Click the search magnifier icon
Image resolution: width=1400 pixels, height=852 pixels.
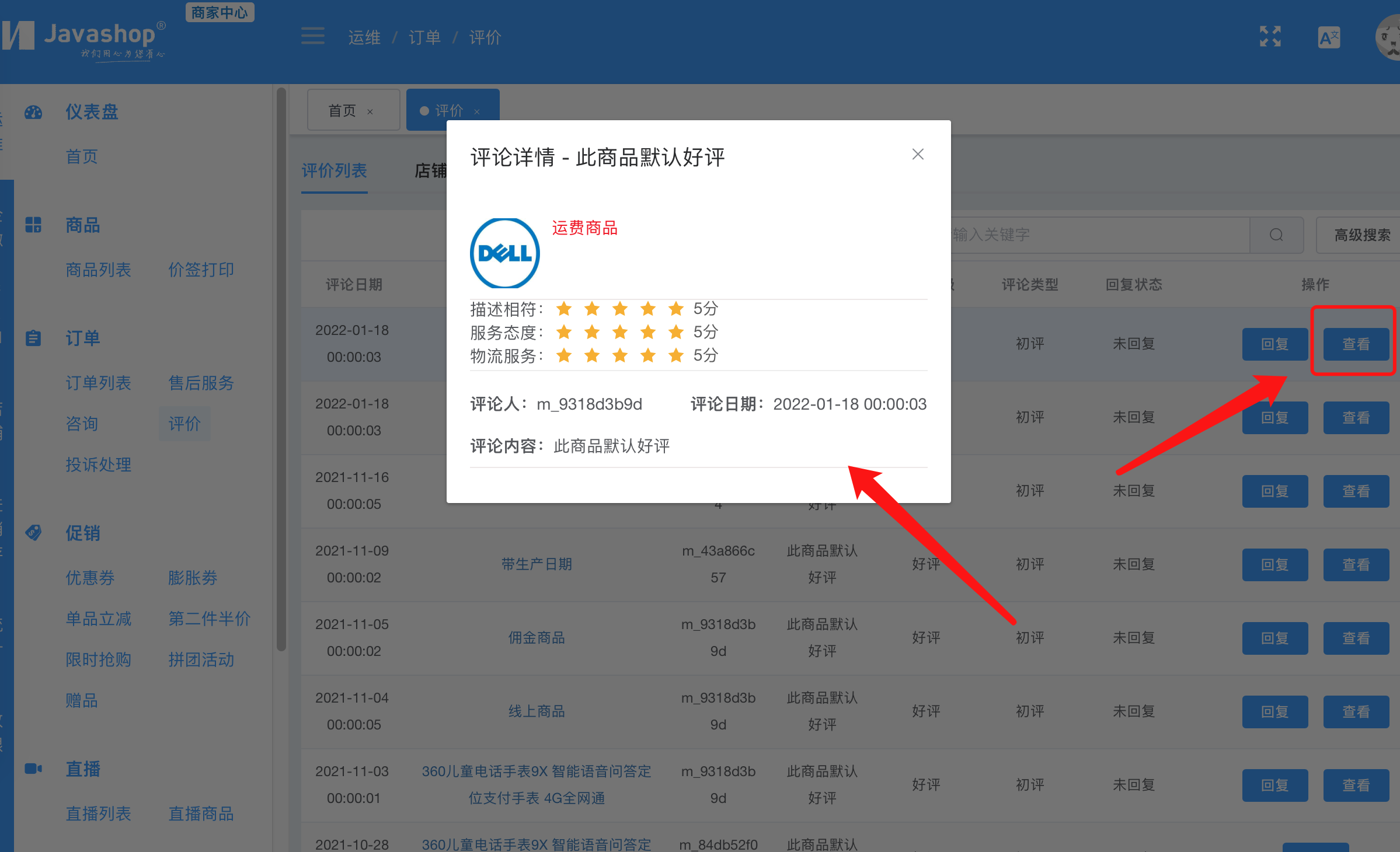pos(1276,235)
